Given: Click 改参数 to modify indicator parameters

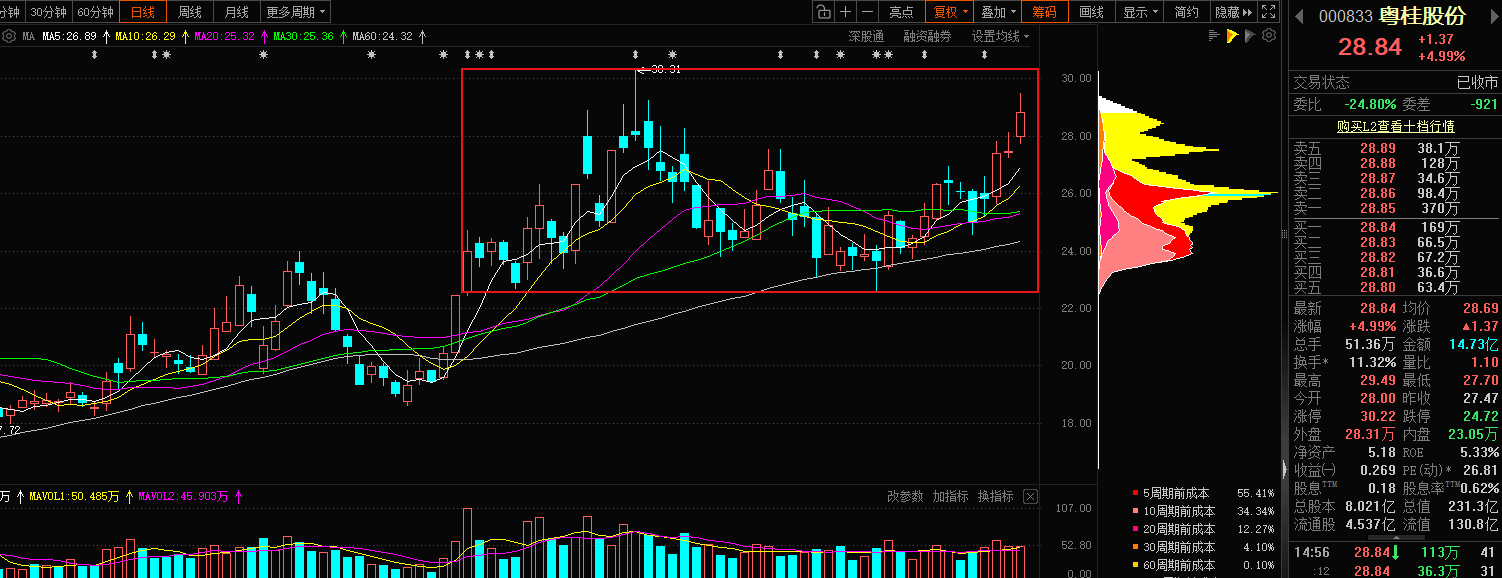Looking at the screenshot, I should pos(905,497).
